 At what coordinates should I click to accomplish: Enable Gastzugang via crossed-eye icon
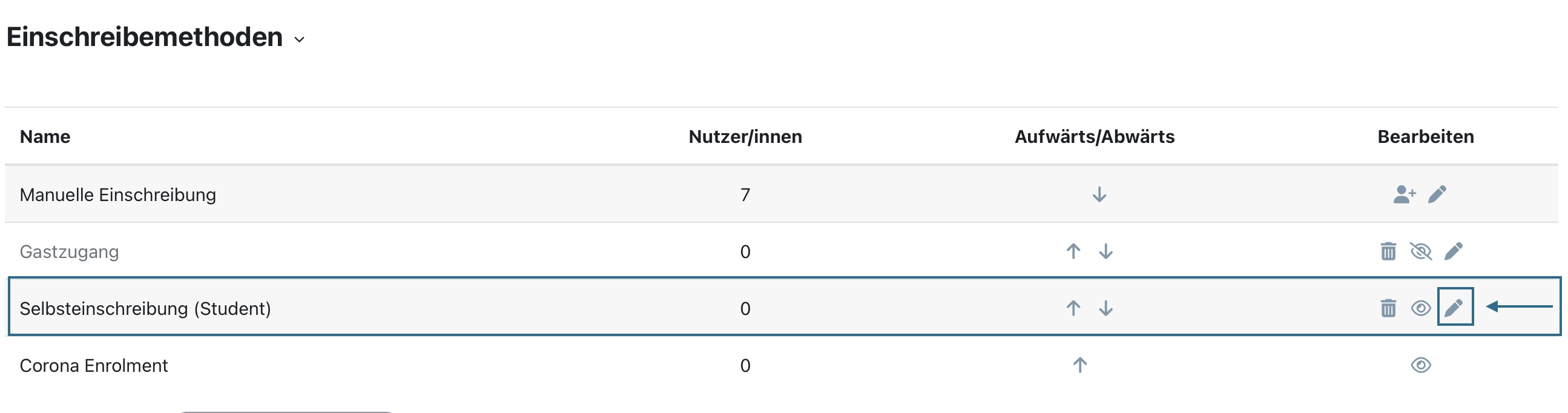click(x=1421, y=251)
